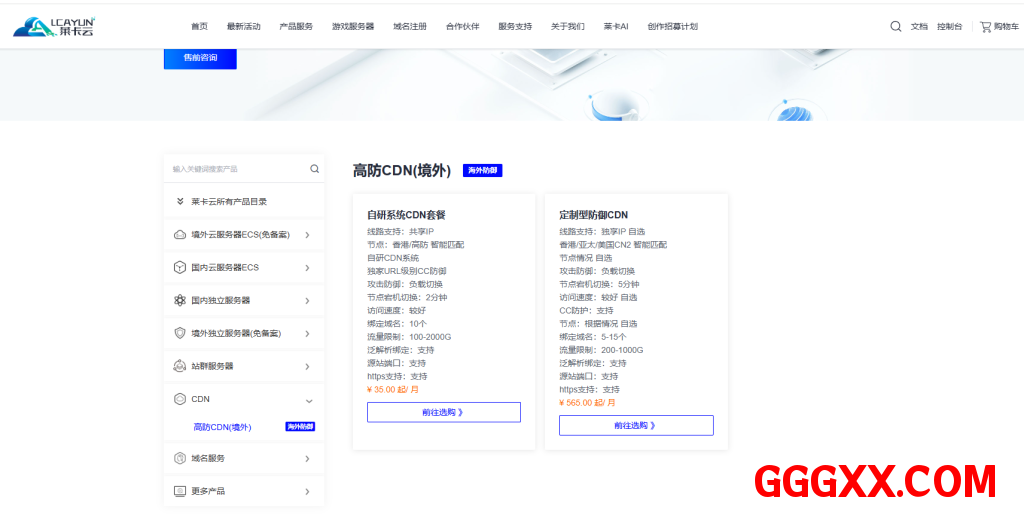This screenshot has height=527, width=1024.
Task: Click 前往选购 under 自研系统CDN套餐
Action: pos(443,412)
